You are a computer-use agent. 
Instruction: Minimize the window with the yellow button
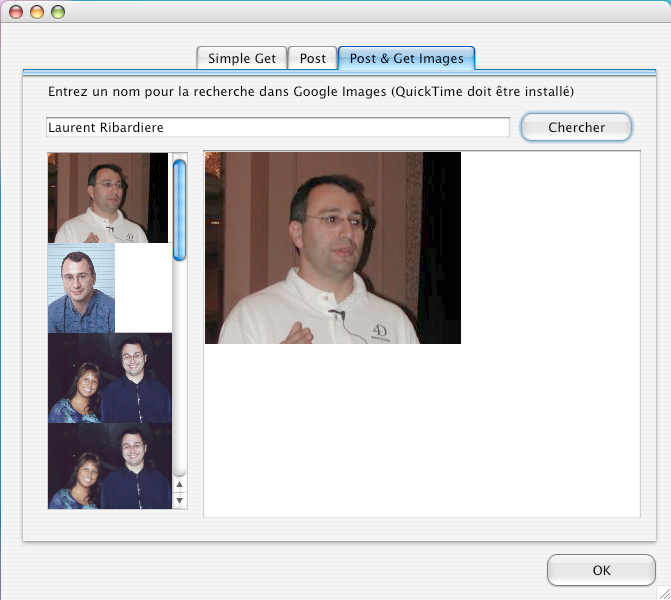pos(37,12)
